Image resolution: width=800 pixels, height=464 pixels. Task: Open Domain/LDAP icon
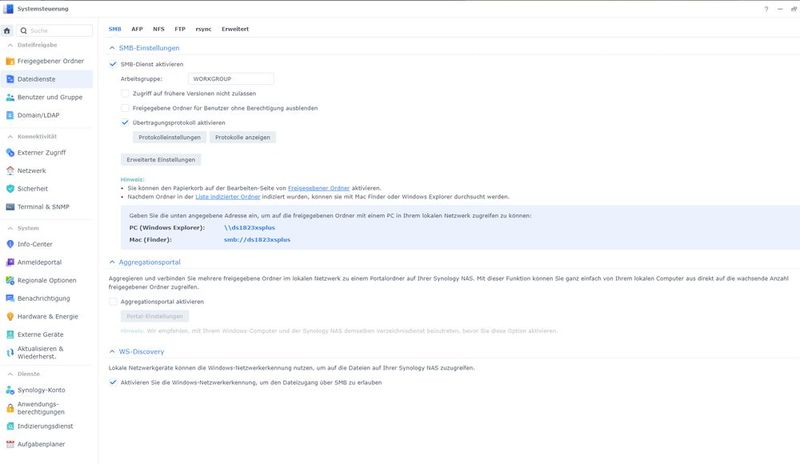pyautogui.click(x=10, y=115)
